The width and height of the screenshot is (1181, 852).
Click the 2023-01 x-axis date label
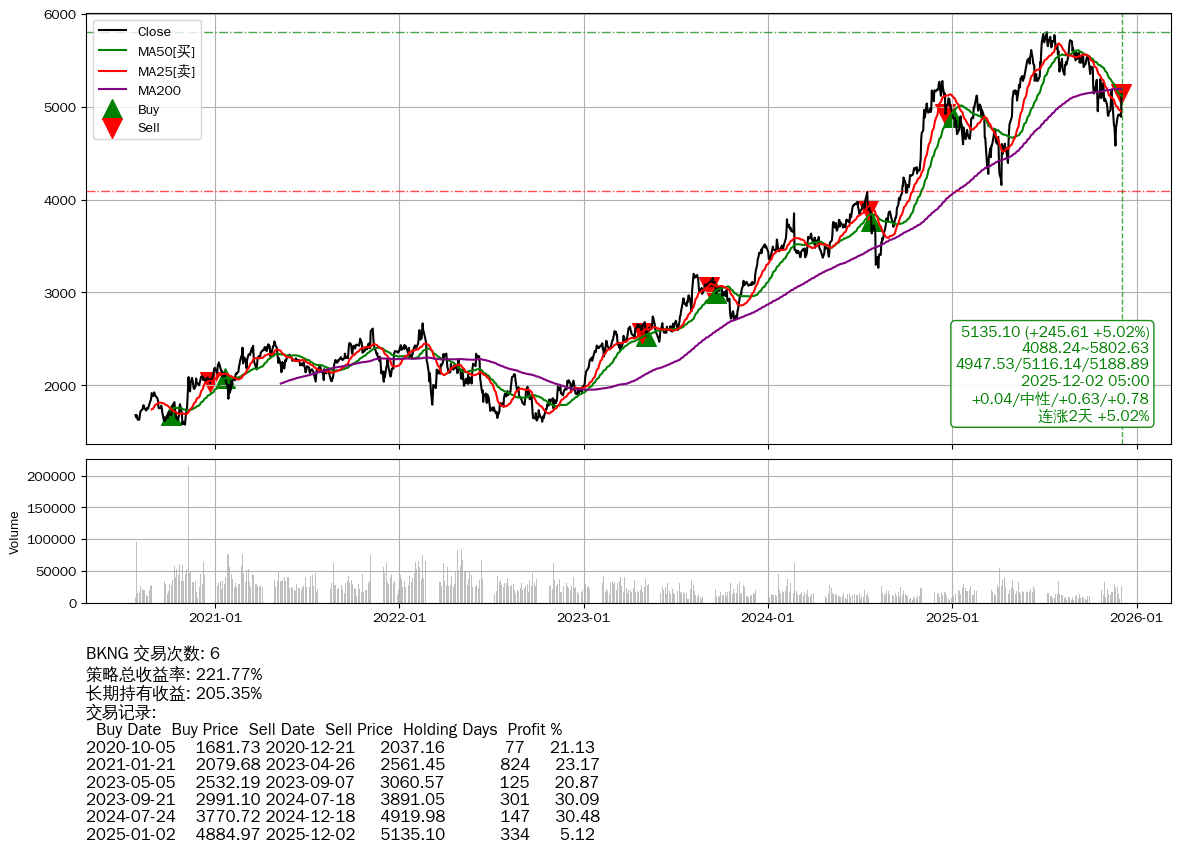pos(583,618)
